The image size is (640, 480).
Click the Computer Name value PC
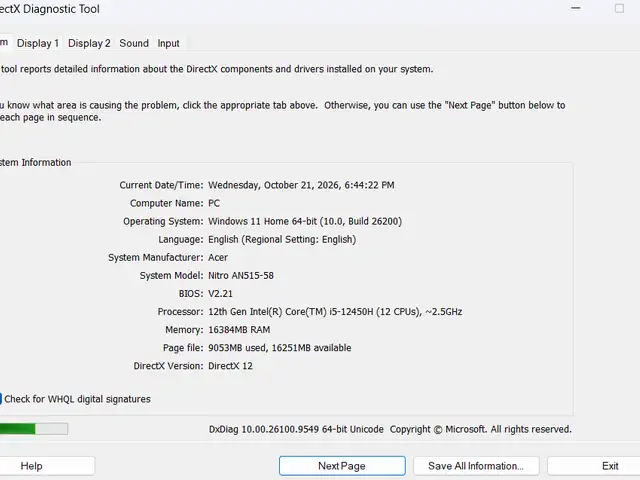tap(214, 203)
